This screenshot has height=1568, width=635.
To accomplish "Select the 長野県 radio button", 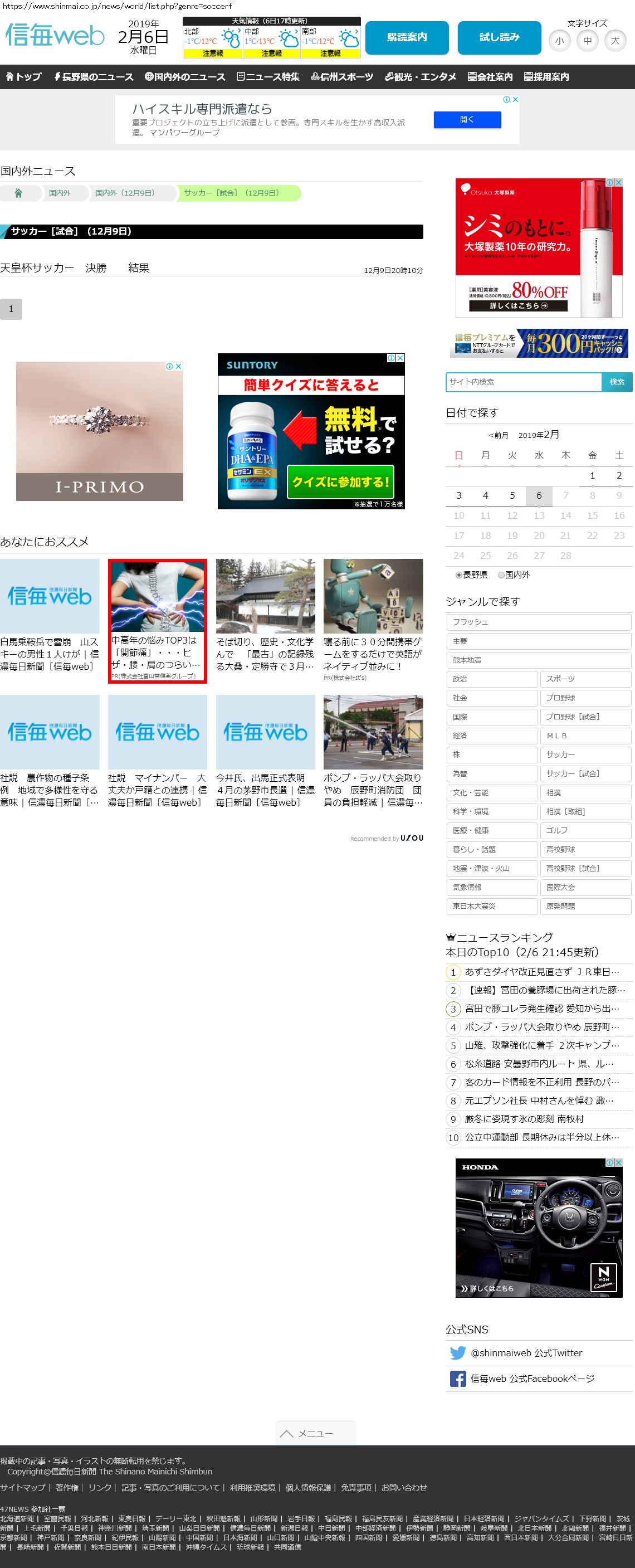I will [x=458, y=574].
